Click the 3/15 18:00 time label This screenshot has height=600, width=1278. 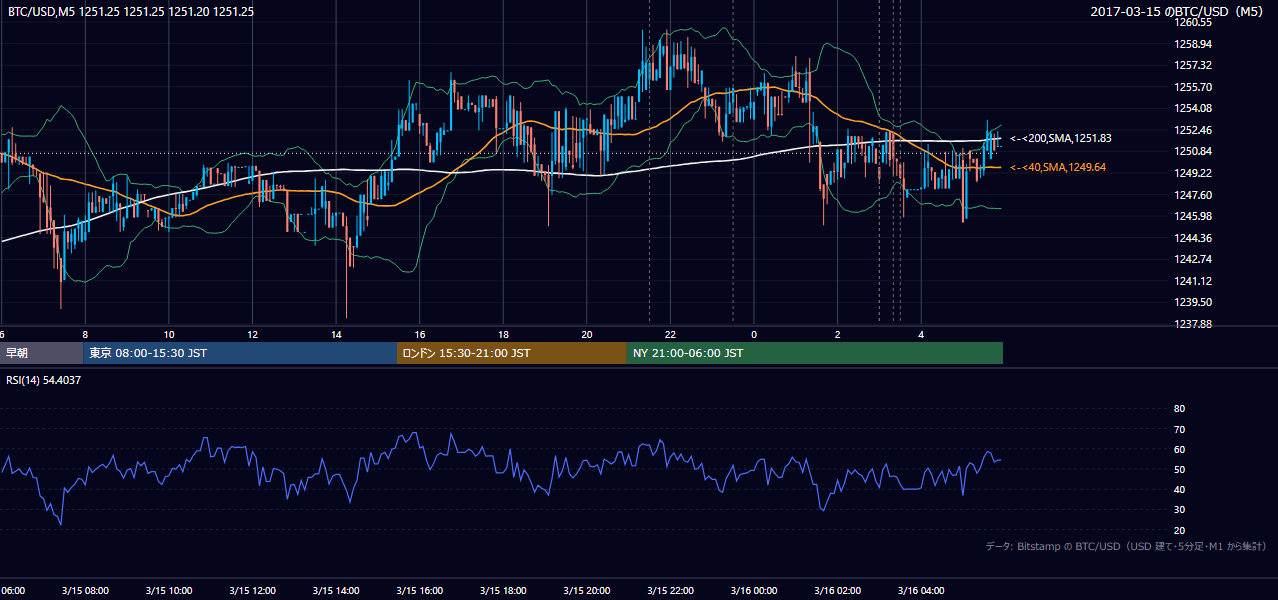pyautogui.click(x=503, y=591)
